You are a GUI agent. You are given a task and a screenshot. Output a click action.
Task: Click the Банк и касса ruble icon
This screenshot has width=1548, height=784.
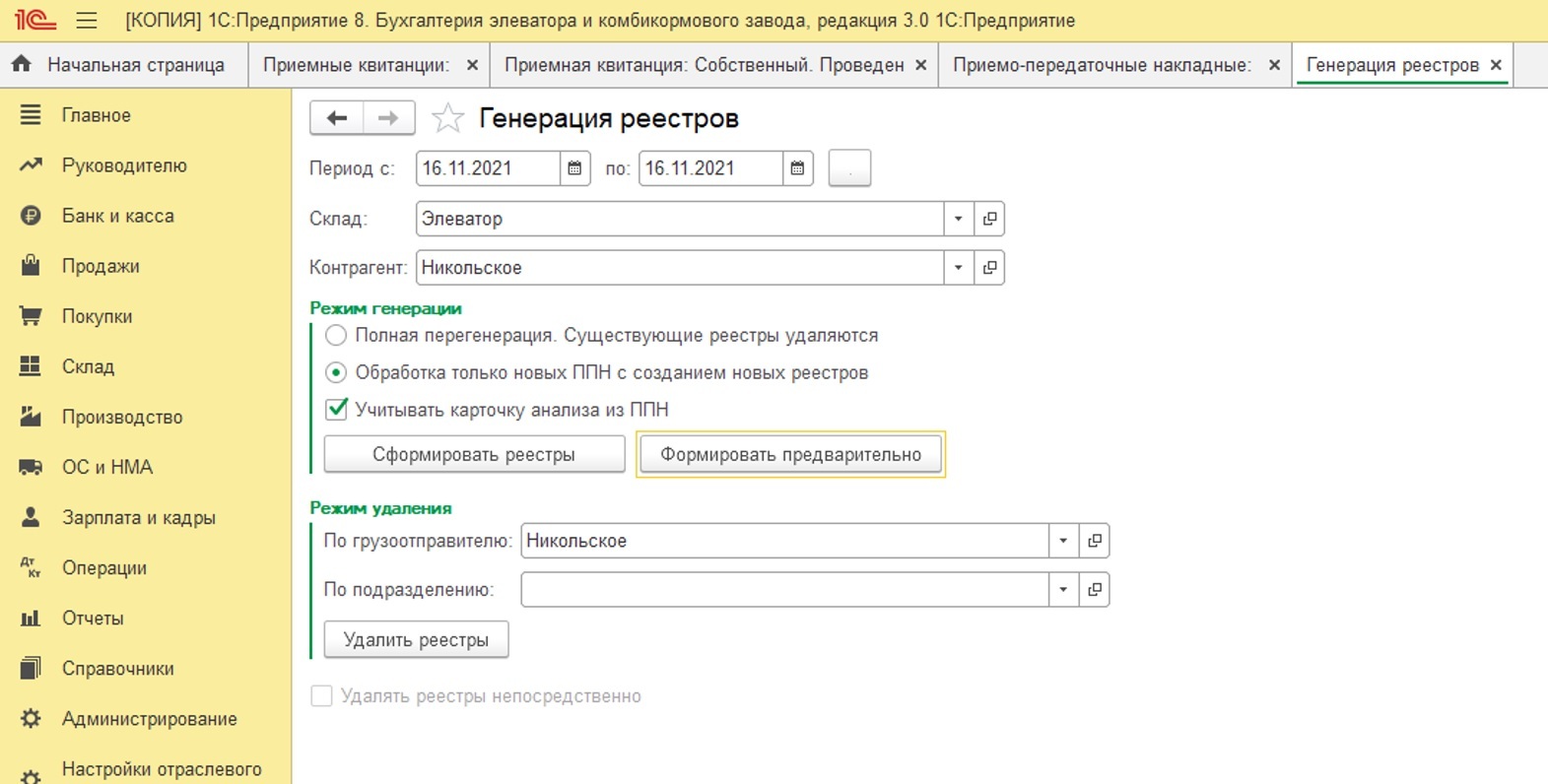(x=31, y=216)
